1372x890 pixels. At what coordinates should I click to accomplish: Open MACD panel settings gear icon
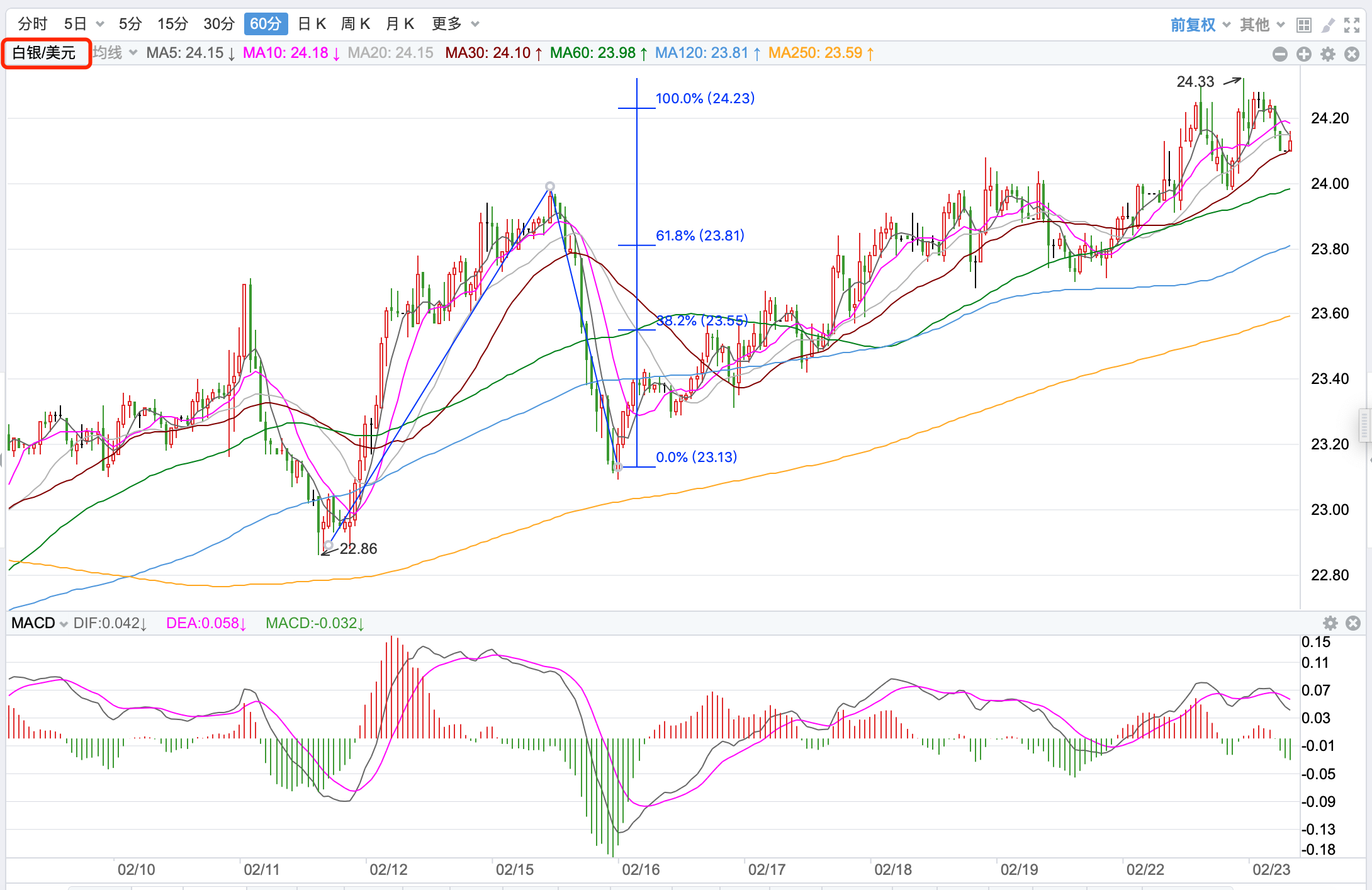[1330, 623]
